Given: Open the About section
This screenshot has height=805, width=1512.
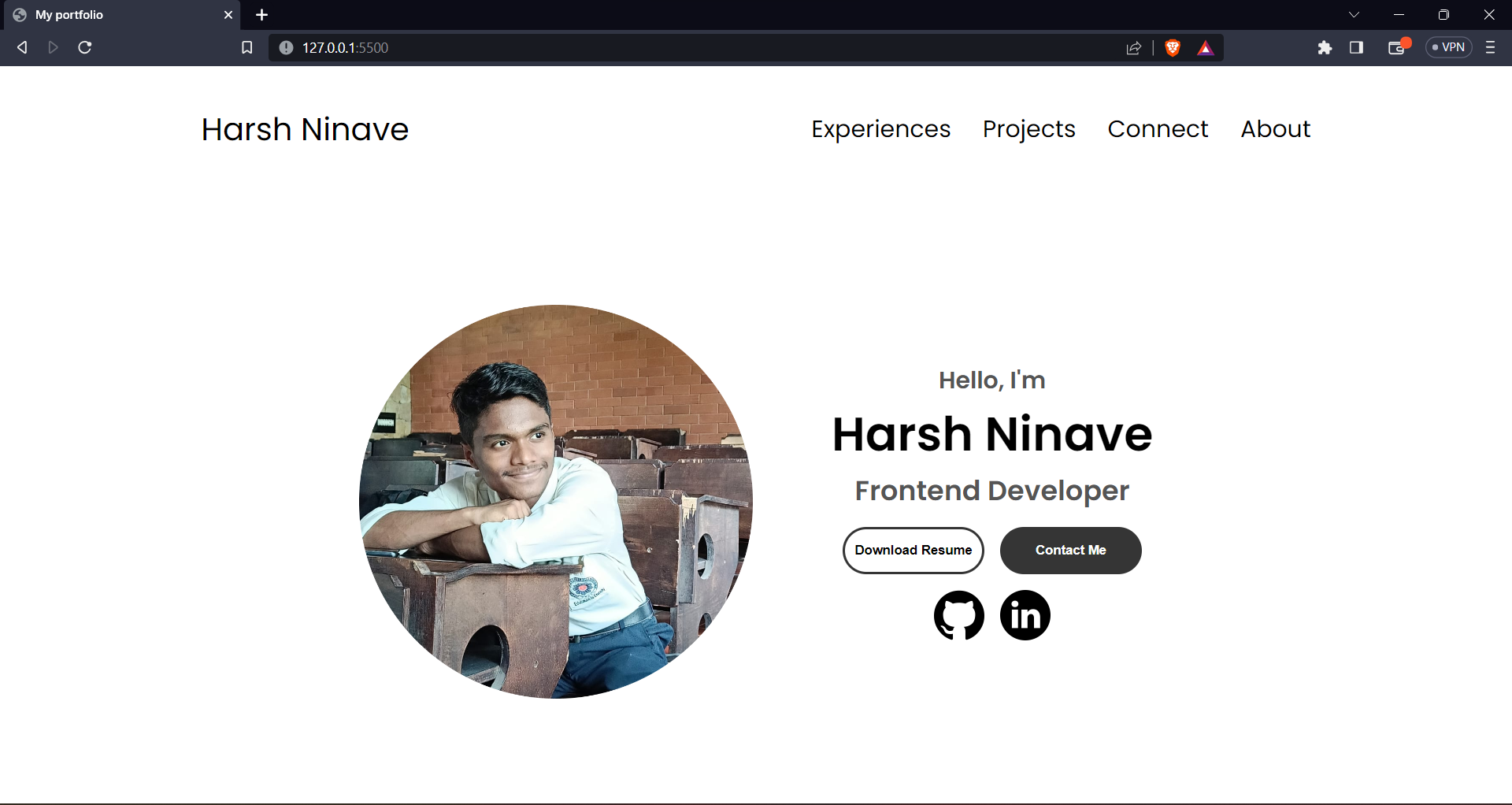Looking at the screenshot, I should point(1275,128).
